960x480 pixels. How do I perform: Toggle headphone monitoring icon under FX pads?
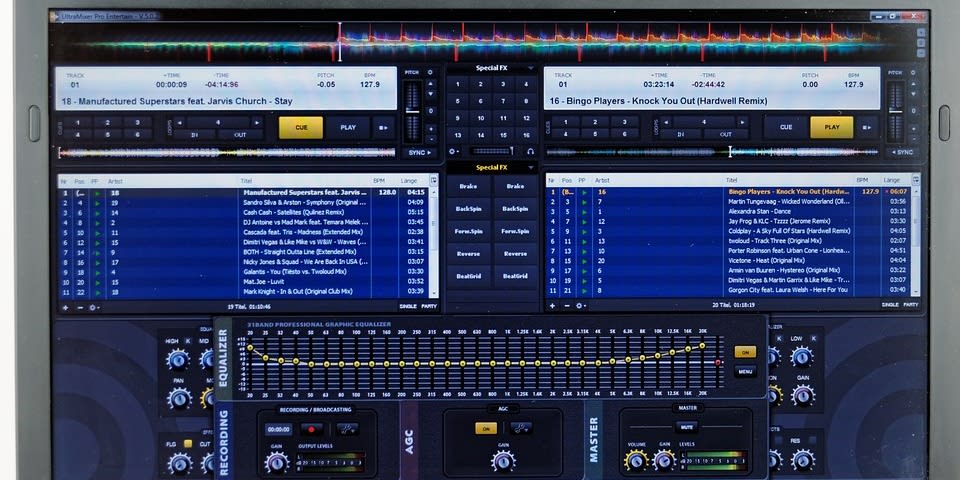coord(530,151)
